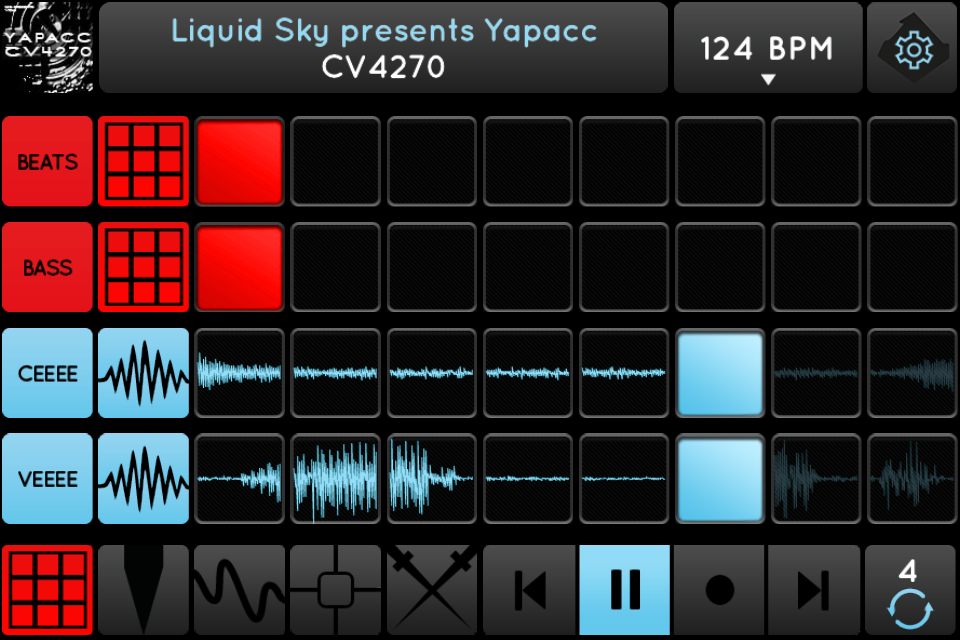Trigger the fourth clip in VEEEE row
Screen dimensions: 960x640
click(528, 478)
